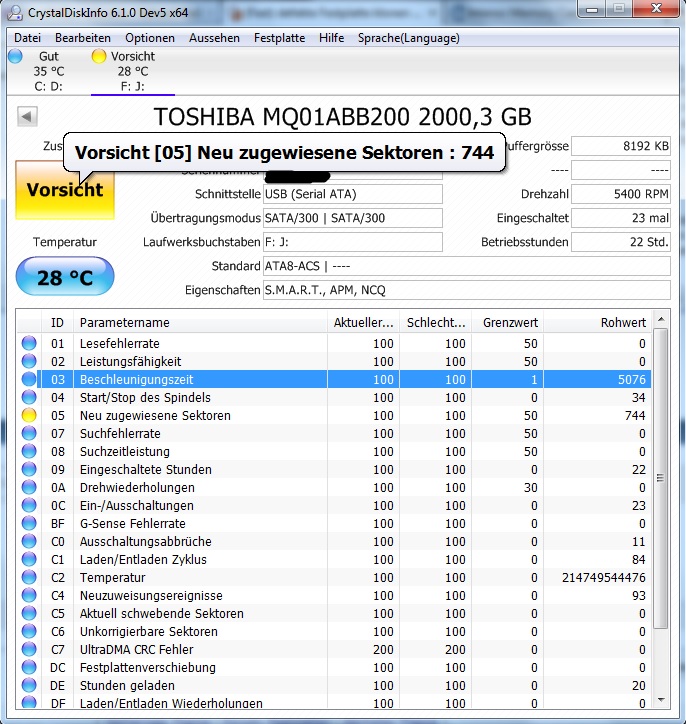Viewport: 686px width, 724px height.
Task: Click the Grenzwert column header
Action: pyautogui.click(x=507, y=322)
